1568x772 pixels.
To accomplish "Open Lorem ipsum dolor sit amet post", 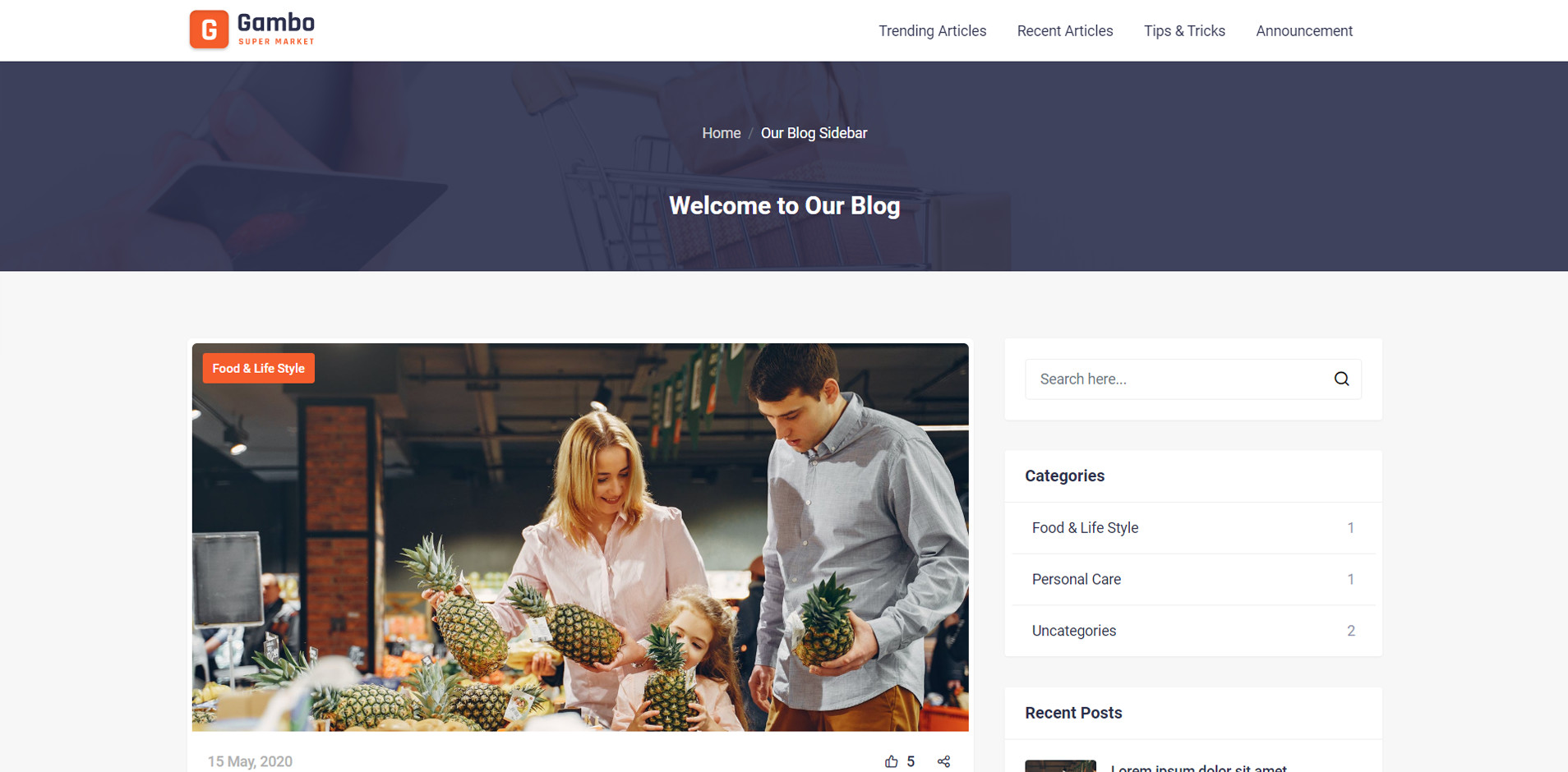I will point(1198,768).
